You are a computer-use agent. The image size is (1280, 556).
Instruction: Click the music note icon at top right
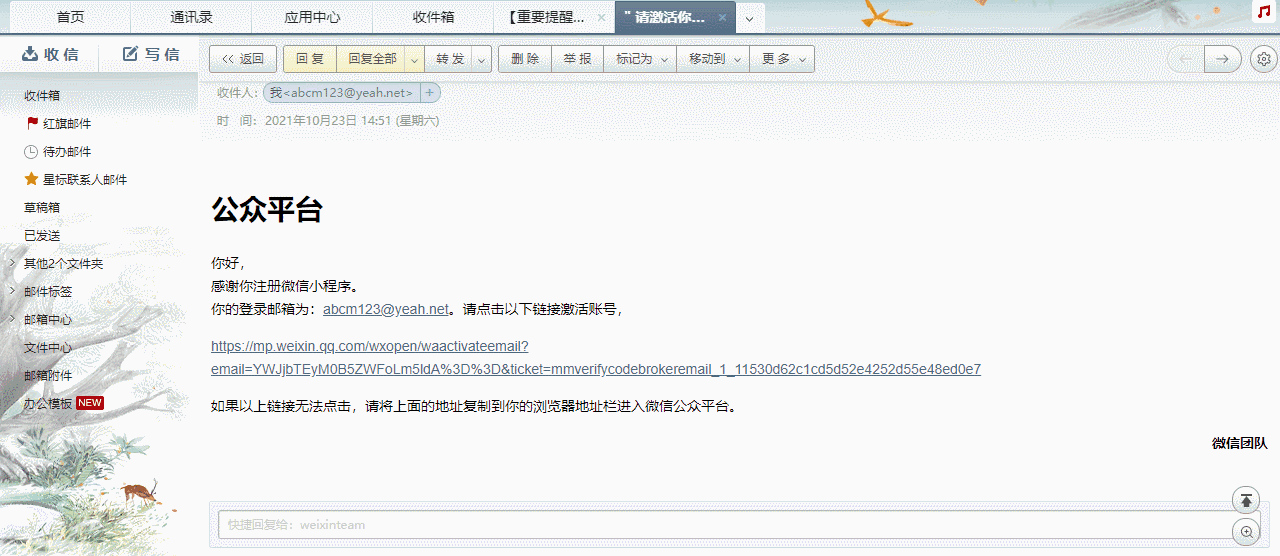[1264, 11]
